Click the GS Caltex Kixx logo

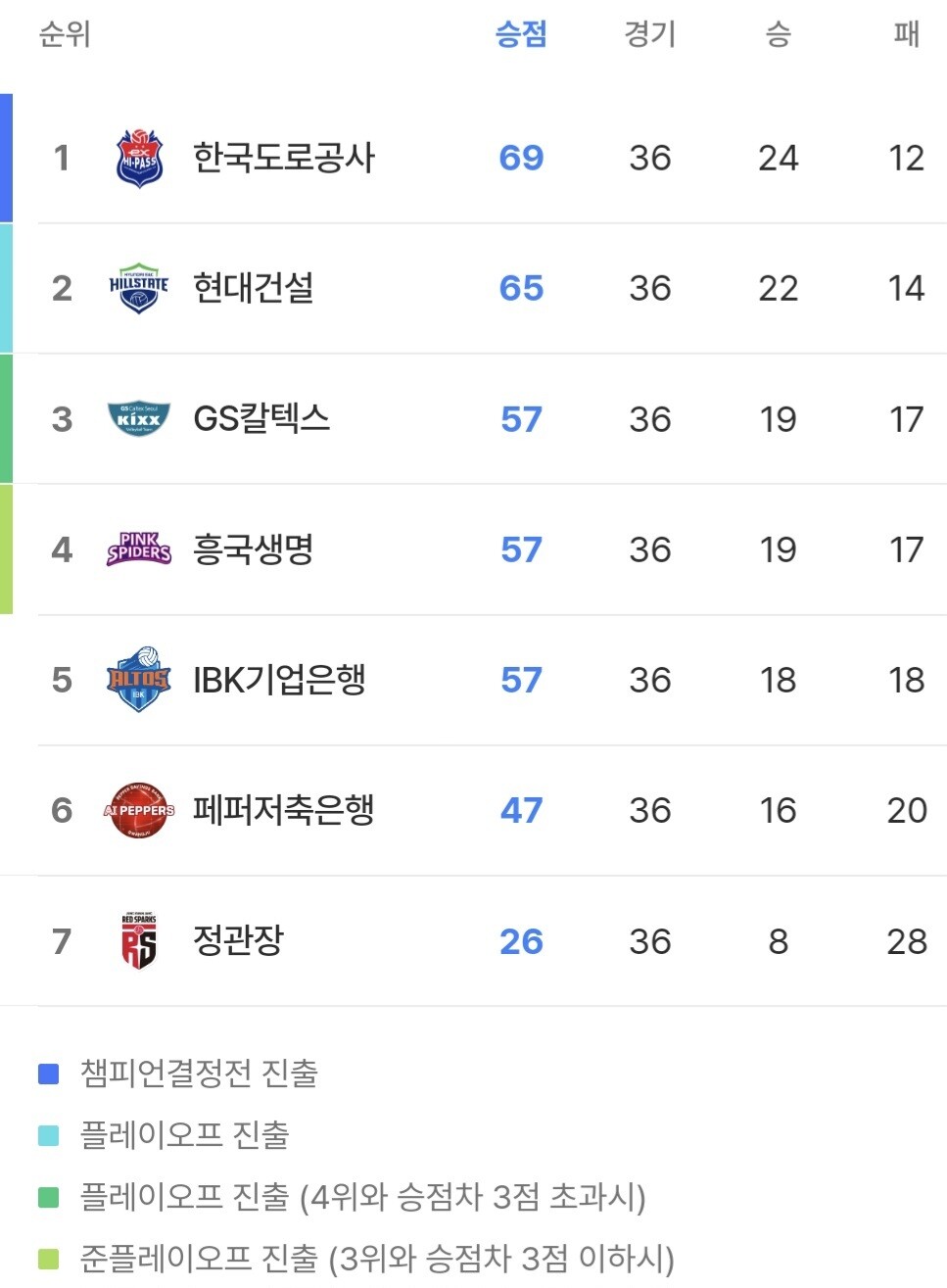139,419
